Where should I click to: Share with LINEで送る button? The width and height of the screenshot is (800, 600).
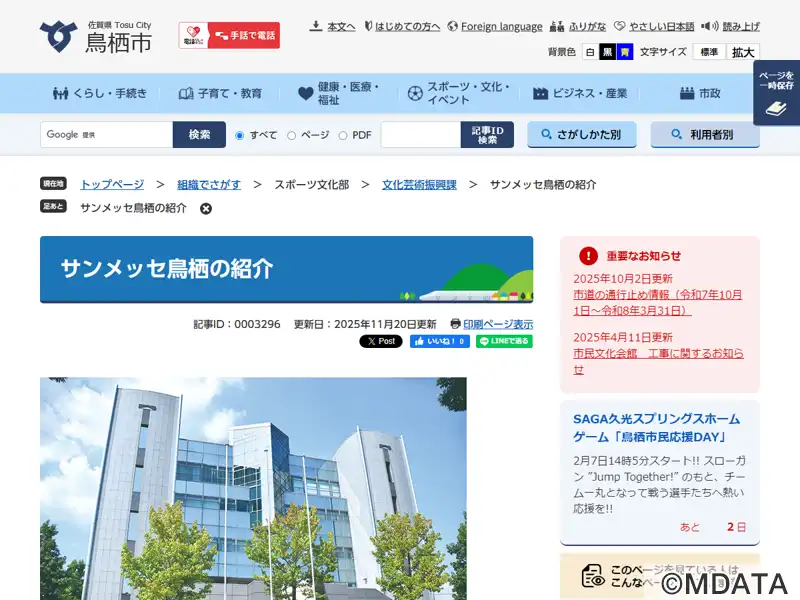[x=504, y=341]
